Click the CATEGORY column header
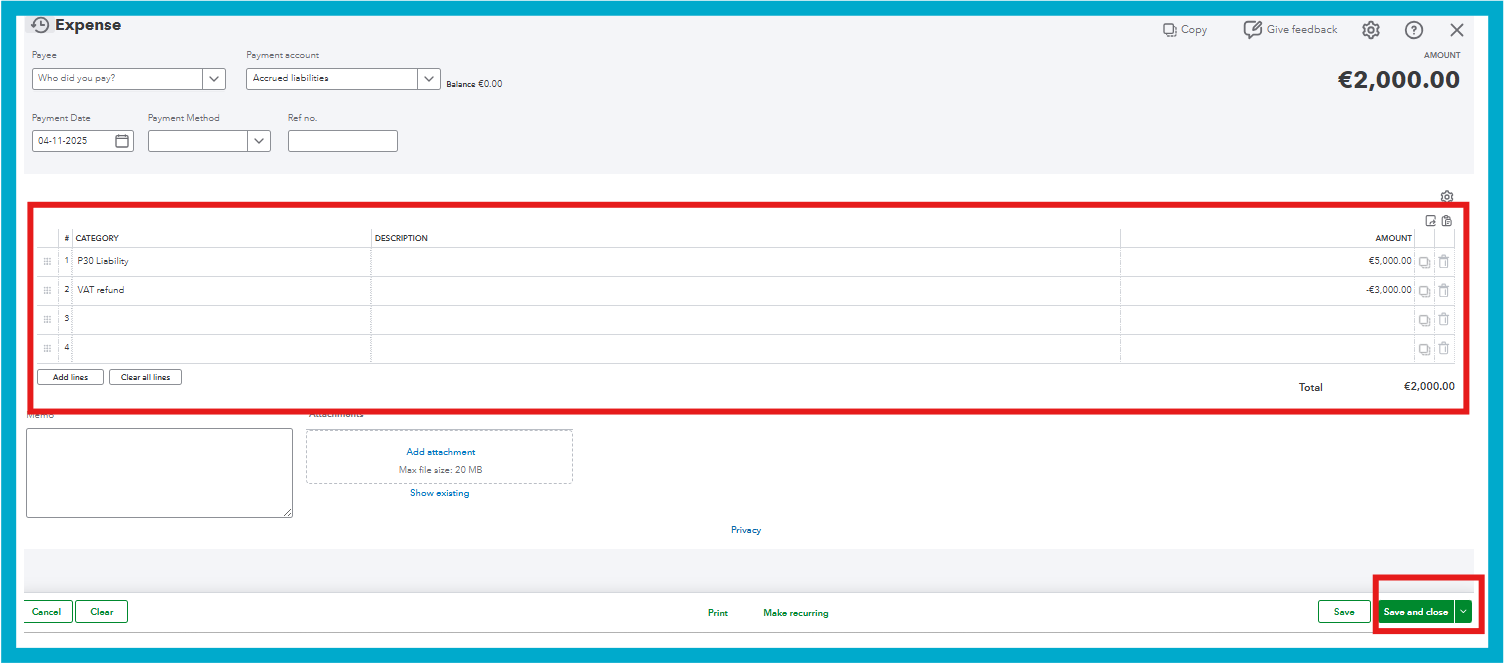This screenshot has height=664, width=1504. coord(97,238)
